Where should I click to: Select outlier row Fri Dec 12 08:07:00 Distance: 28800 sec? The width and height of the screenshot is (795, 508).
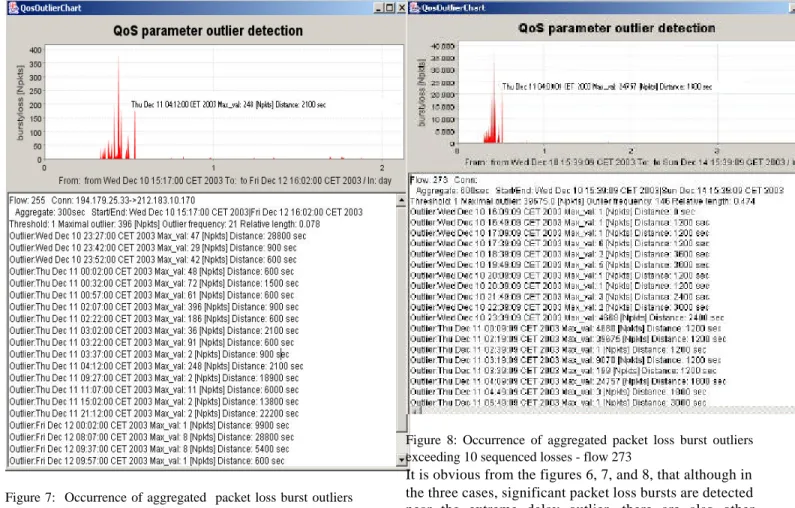click(152, 437)
